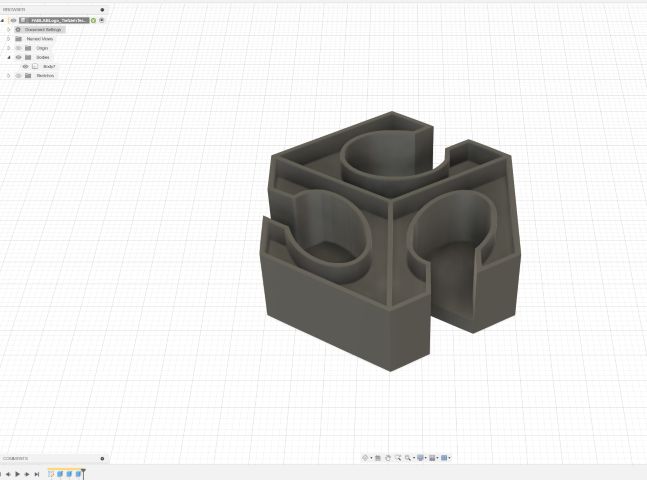Select Body7 in the browser tree
Viewport: 647px width, 480px height.
coord(49,66)
